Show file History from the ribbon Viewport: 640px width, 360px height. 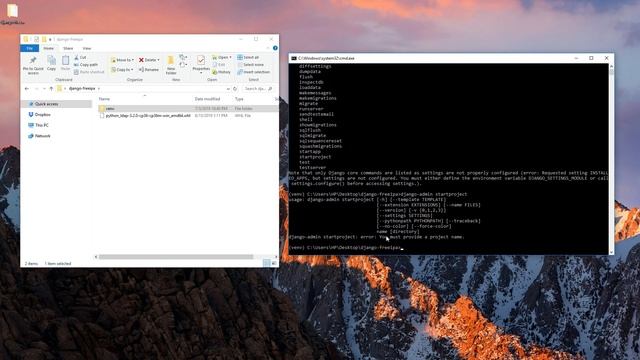tap(222, 72)
